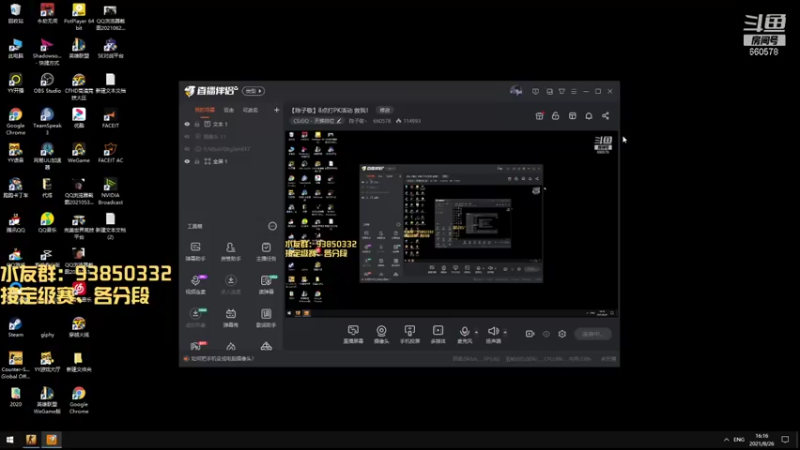
Task: Expand the microphone options arrow
Action: pos(477,332)
